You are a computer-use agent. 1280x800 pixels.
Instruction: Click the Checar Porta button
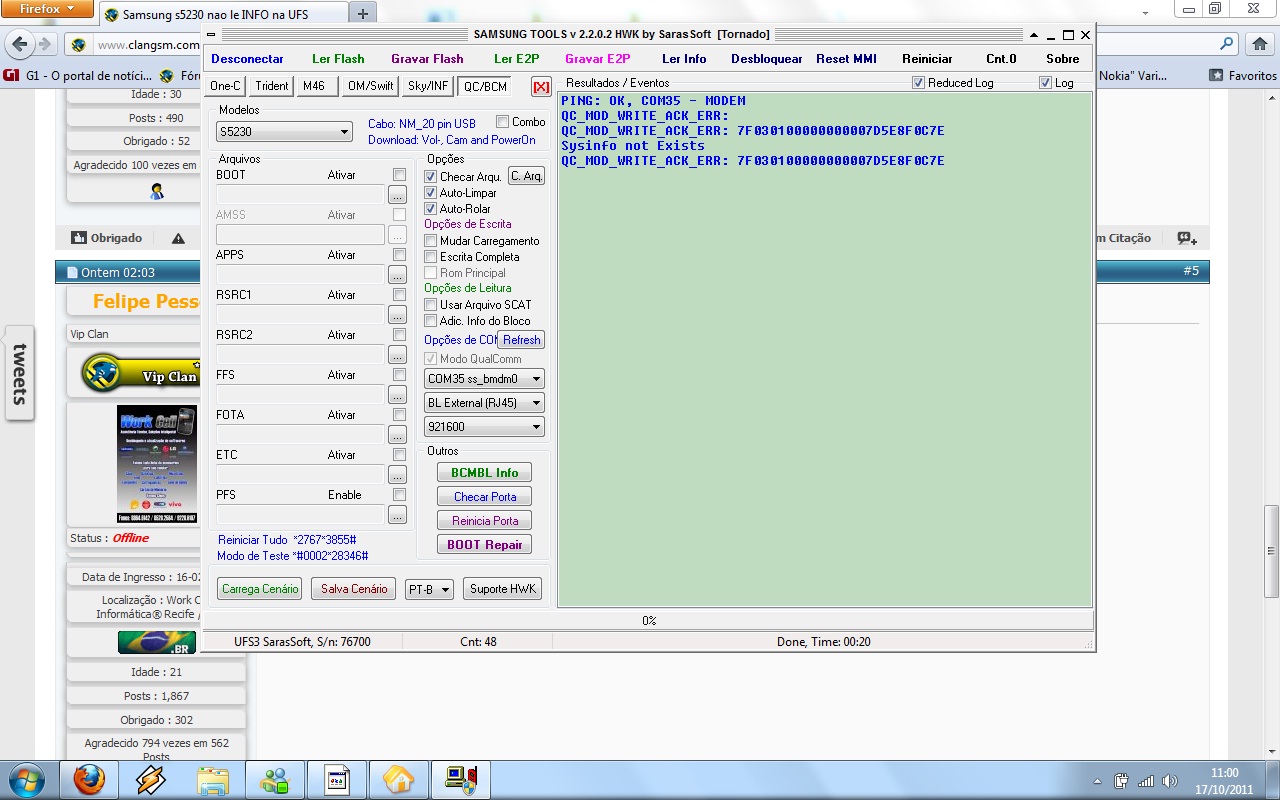[484, 497]
